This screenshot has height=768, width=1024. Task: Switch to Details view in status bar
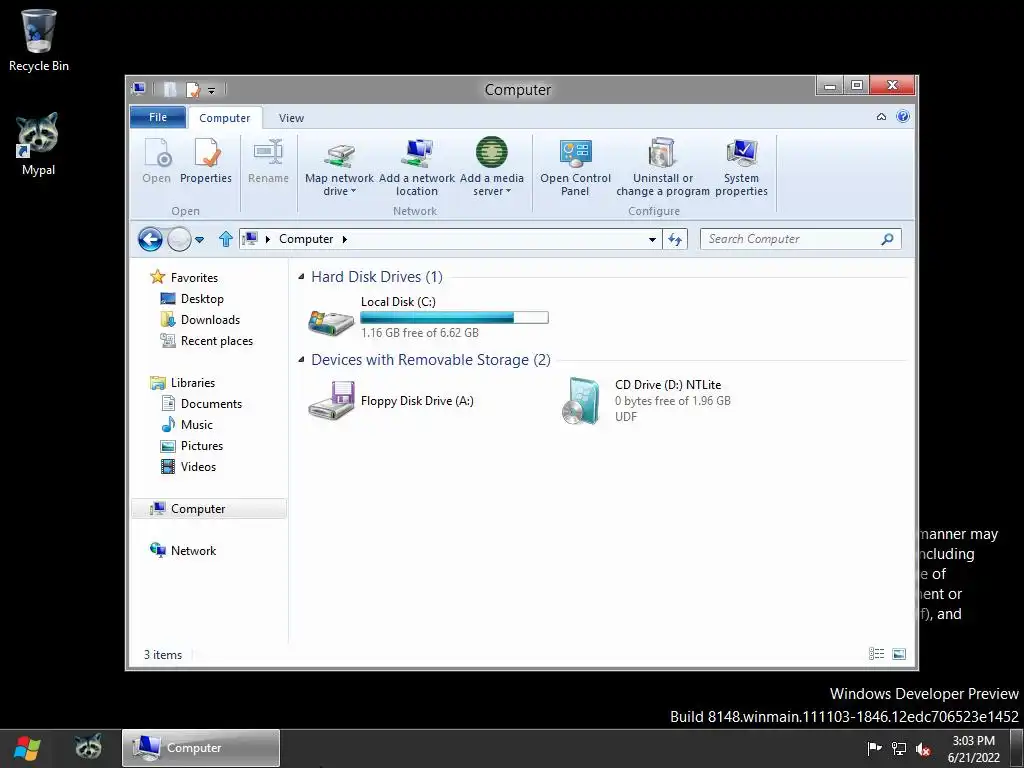tap(876, 654)
